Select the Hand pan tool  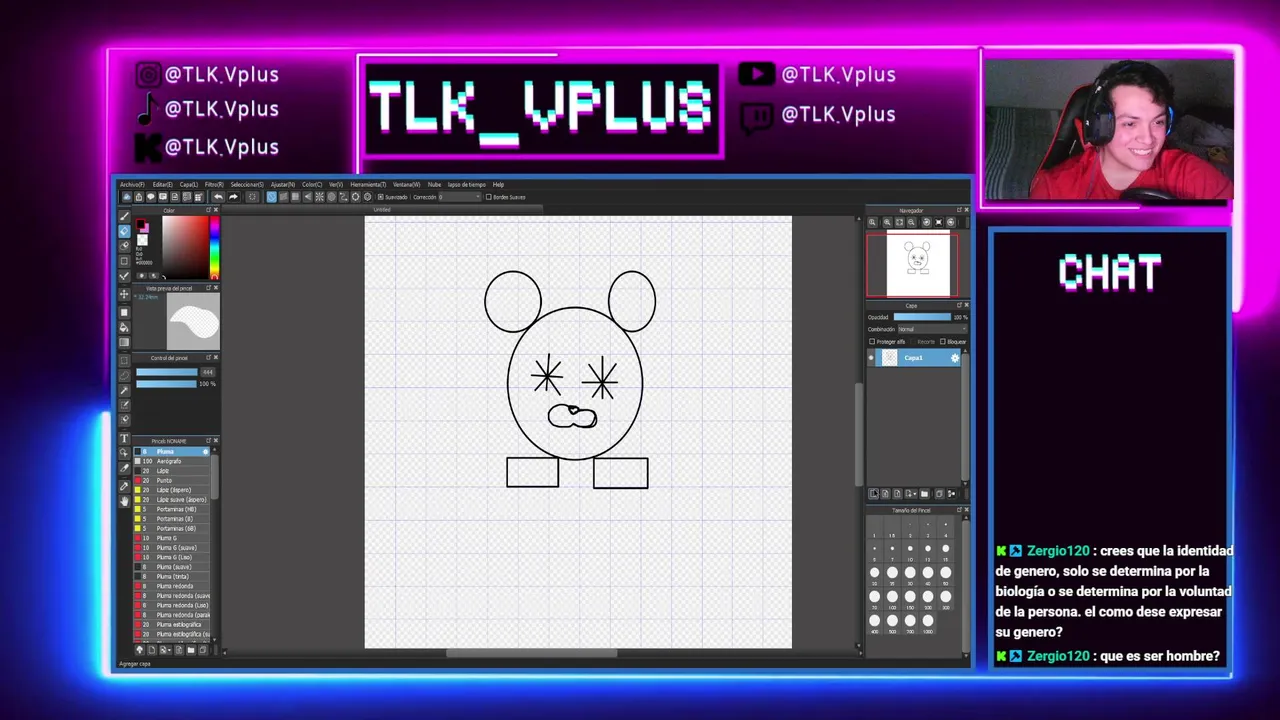pyautogui.click(x=124, y=501)
